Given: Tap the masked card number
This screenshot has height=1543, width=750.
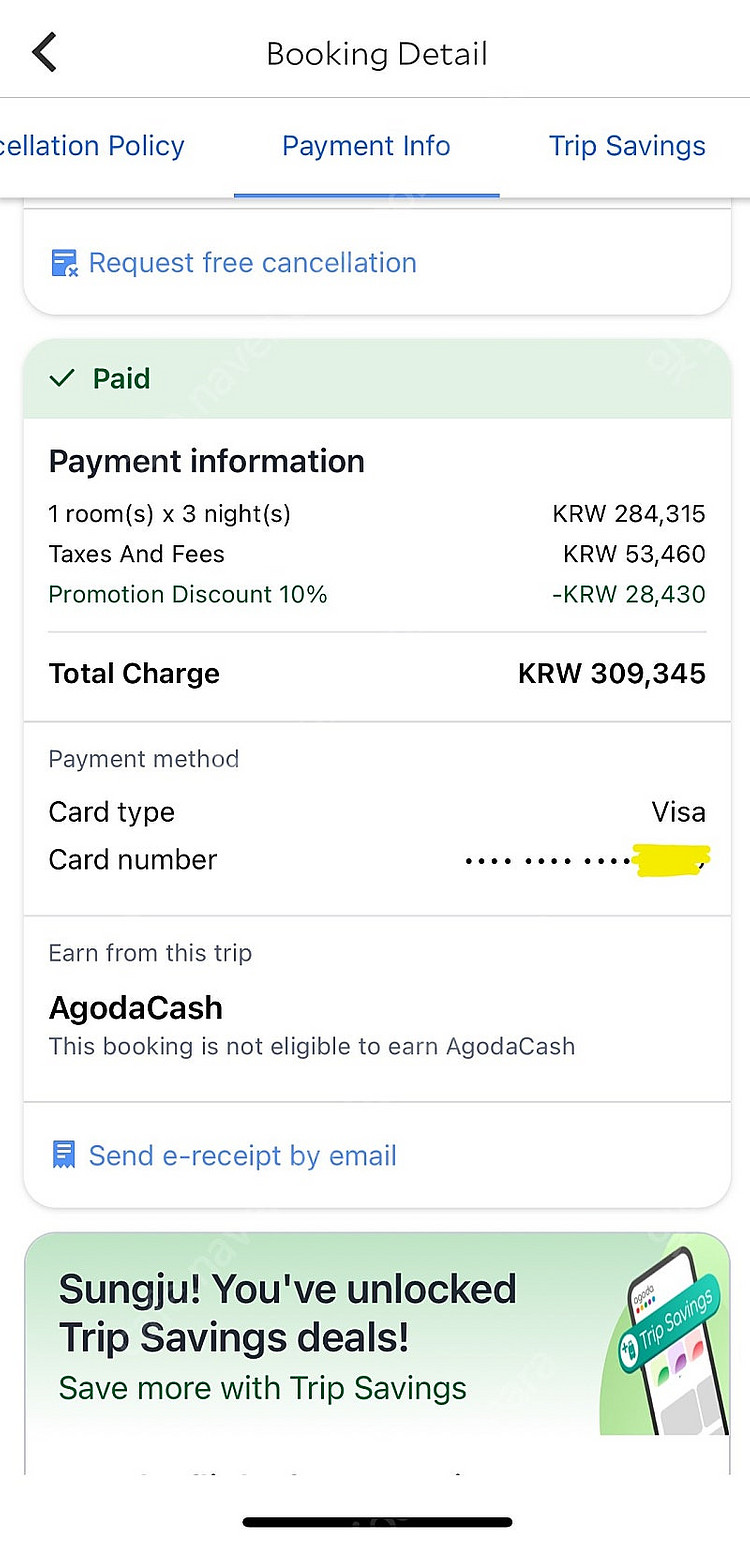Looking at the screenshot, I should [x=586, y=860].
